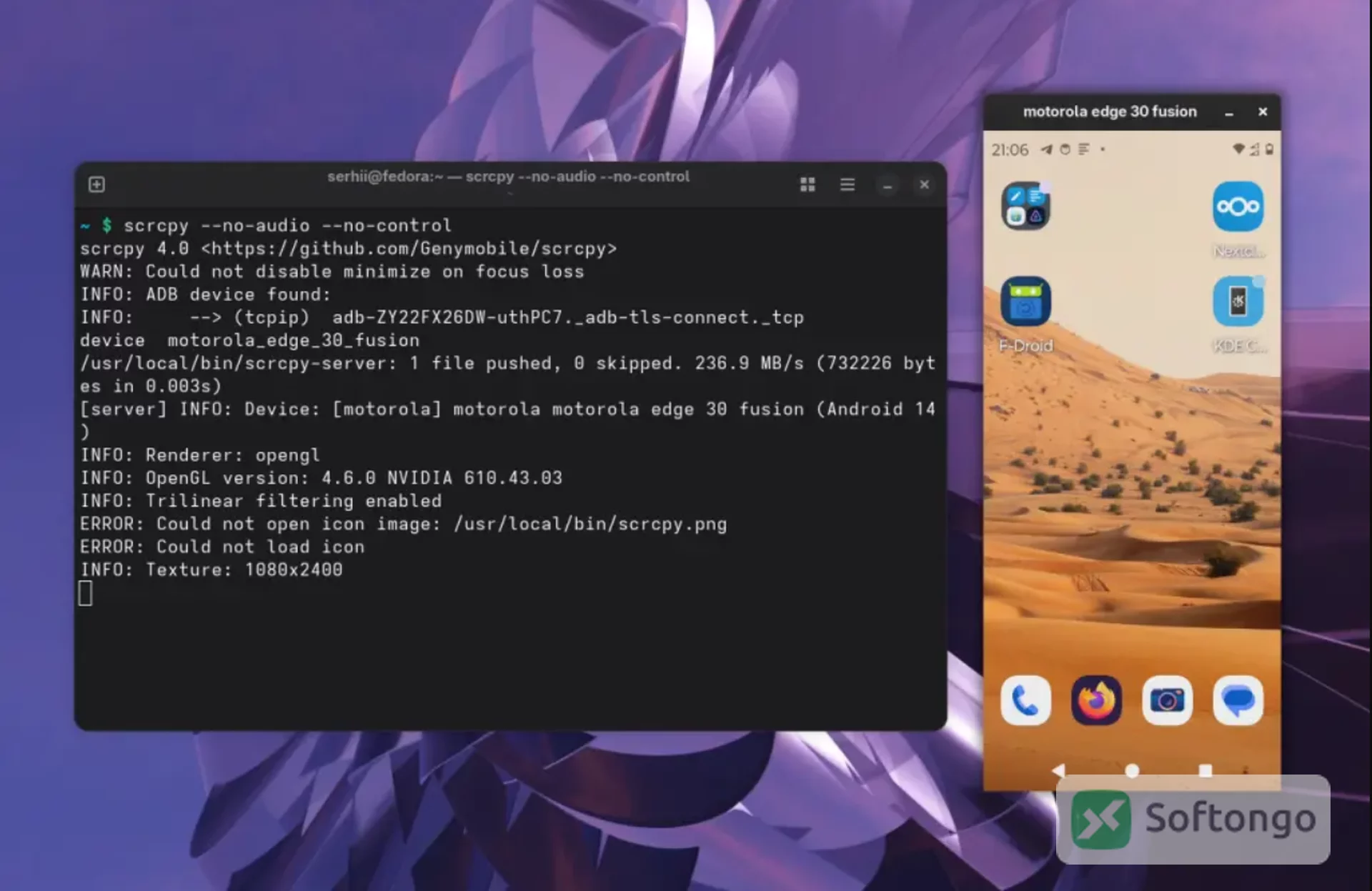Click the 'ERROR: Could not load icon' line
This screenshot has height=891, width=1372.
(x=222, y=547)
